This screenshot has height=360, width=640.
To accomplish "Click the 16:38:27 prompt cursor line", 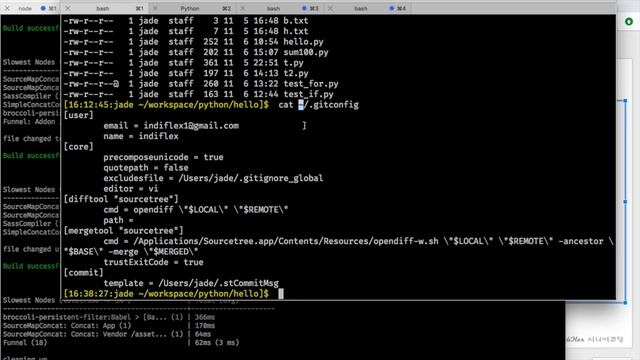I will (x=173, y=294).
